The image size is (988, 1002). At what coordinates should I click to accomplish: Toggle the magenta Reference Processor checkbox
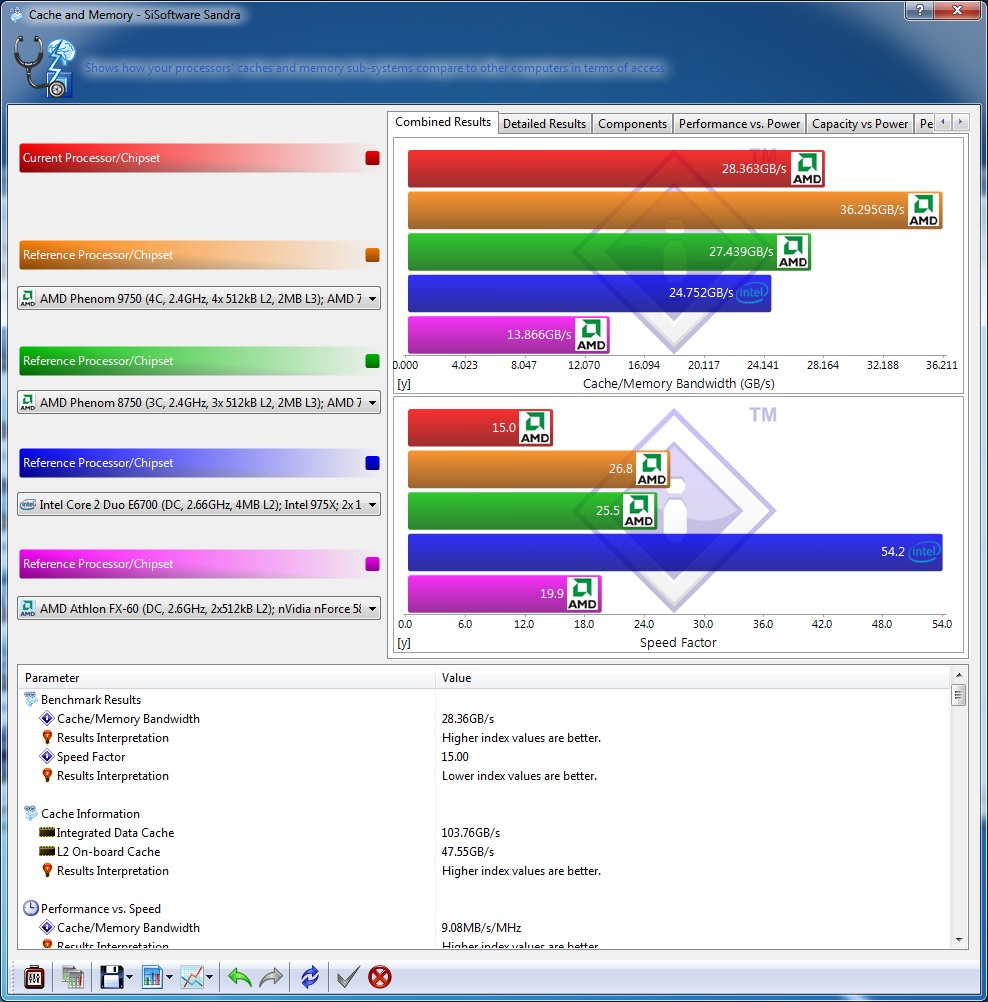(x=373, y=564)
